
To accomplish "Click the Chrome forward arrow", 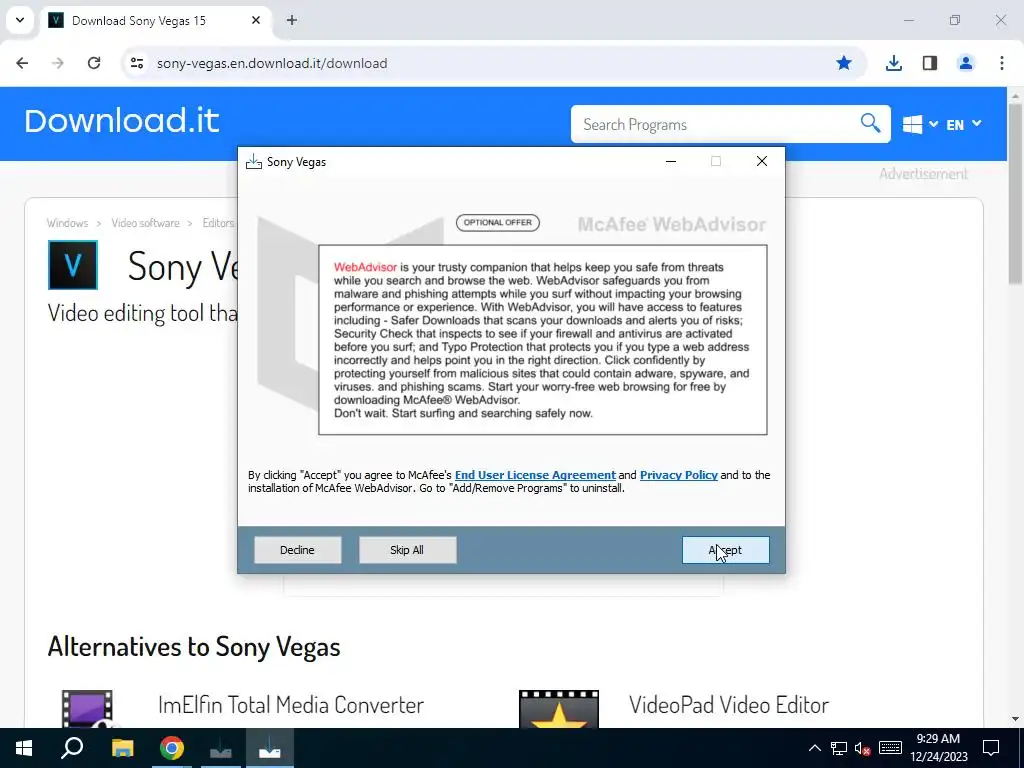I will pyautogui.click(x=58, y=63).
